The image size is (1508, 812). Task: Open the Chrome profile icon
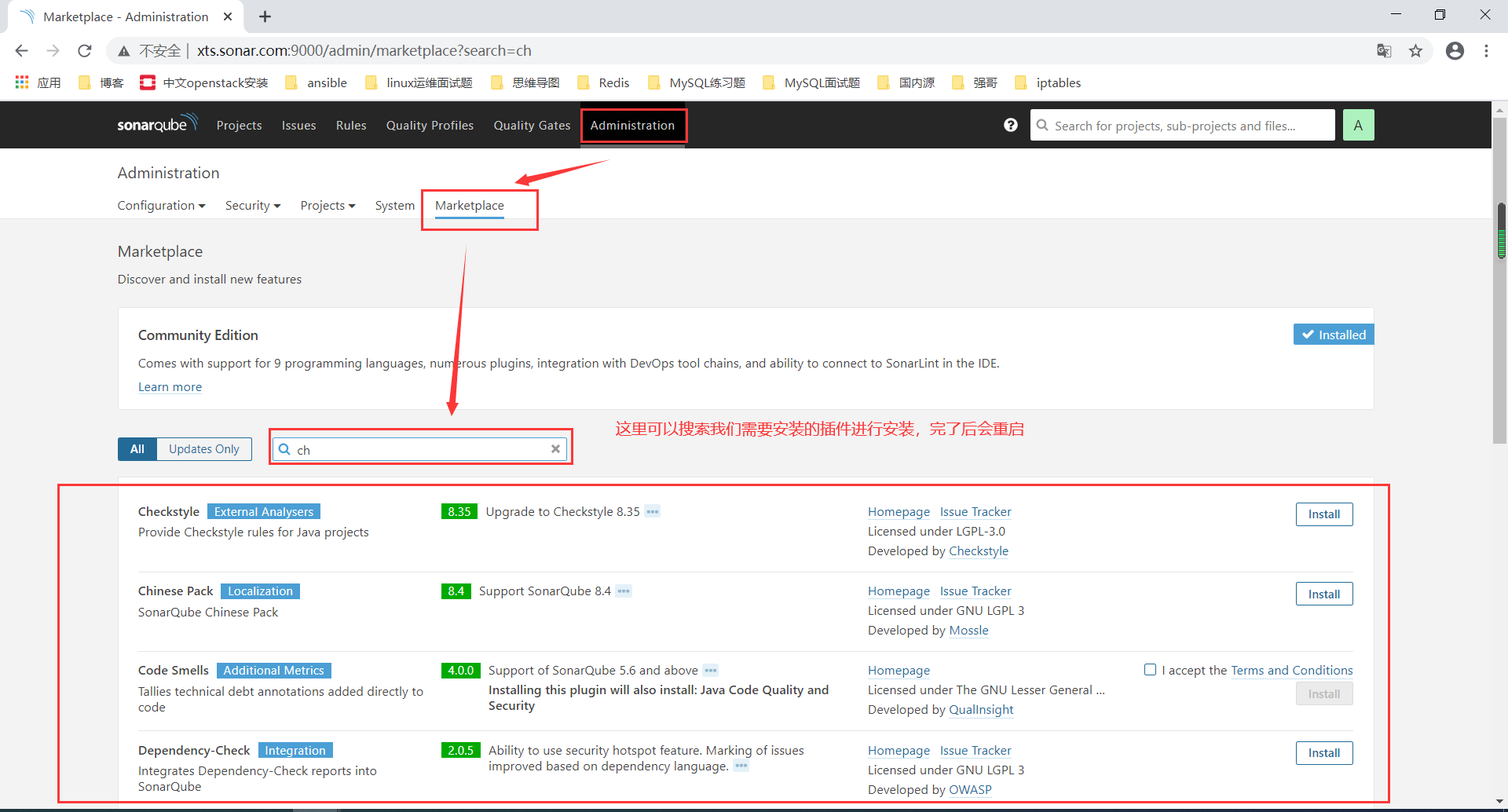coord(1455,51)
